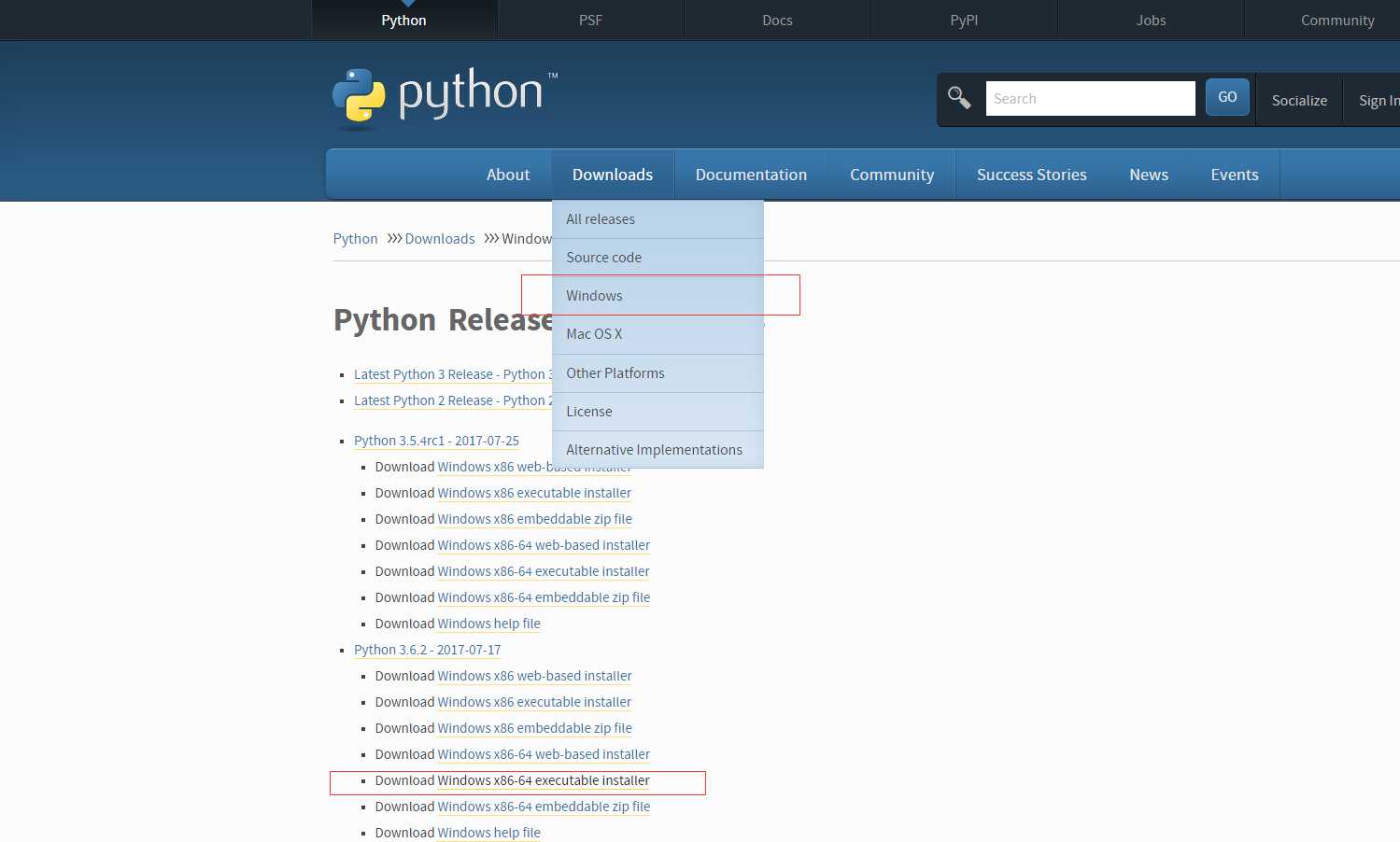Switch to the Docs tab

777,20
